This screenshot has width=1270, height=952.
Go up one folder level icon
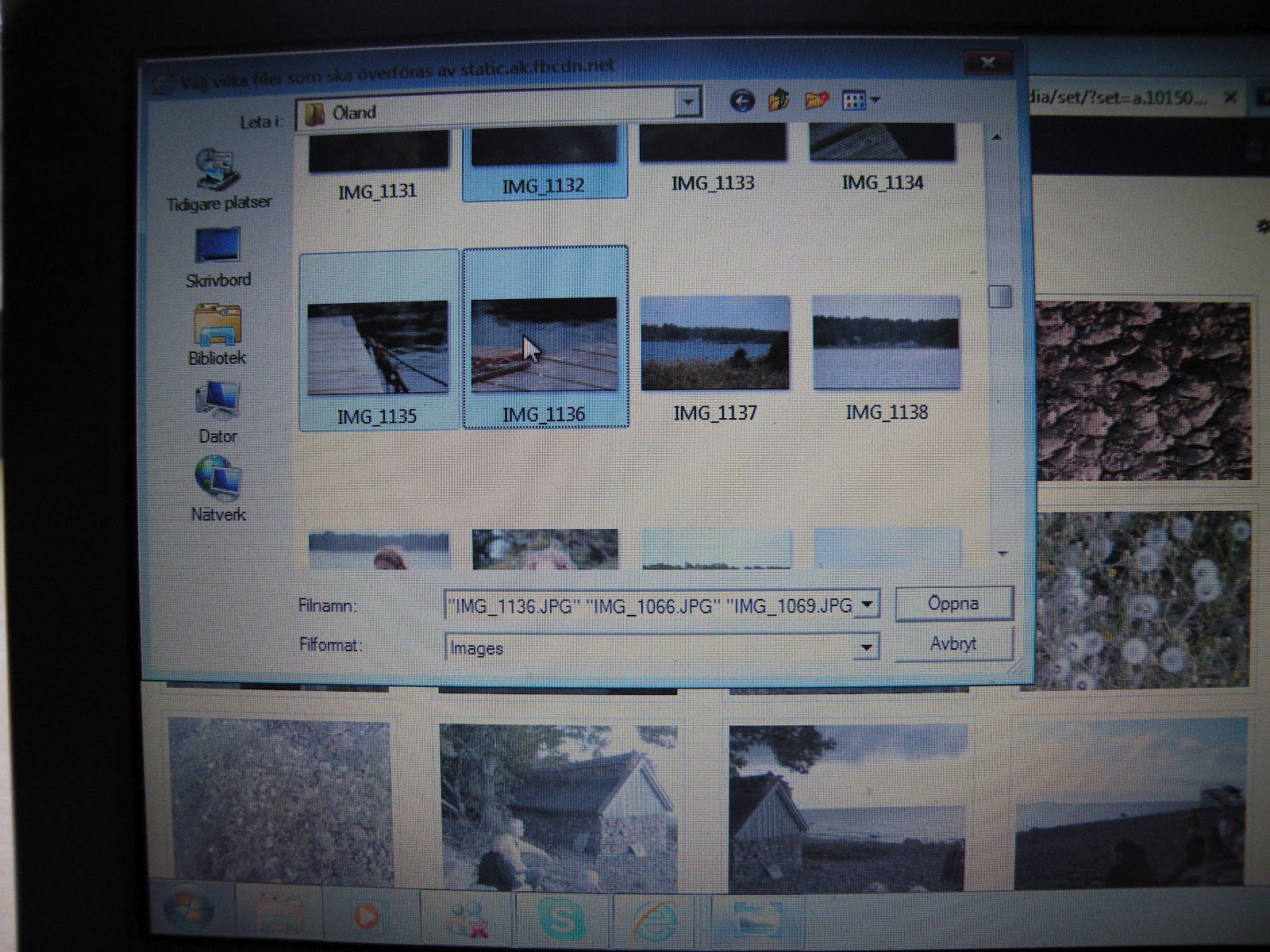click(x=778, y=101)
